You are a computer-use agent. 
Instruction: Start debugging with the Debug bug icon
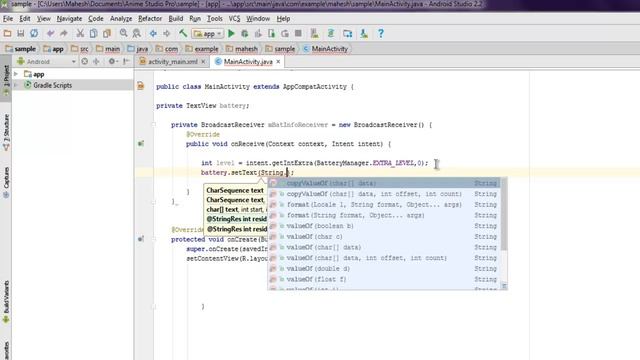[x=245, y=33]
